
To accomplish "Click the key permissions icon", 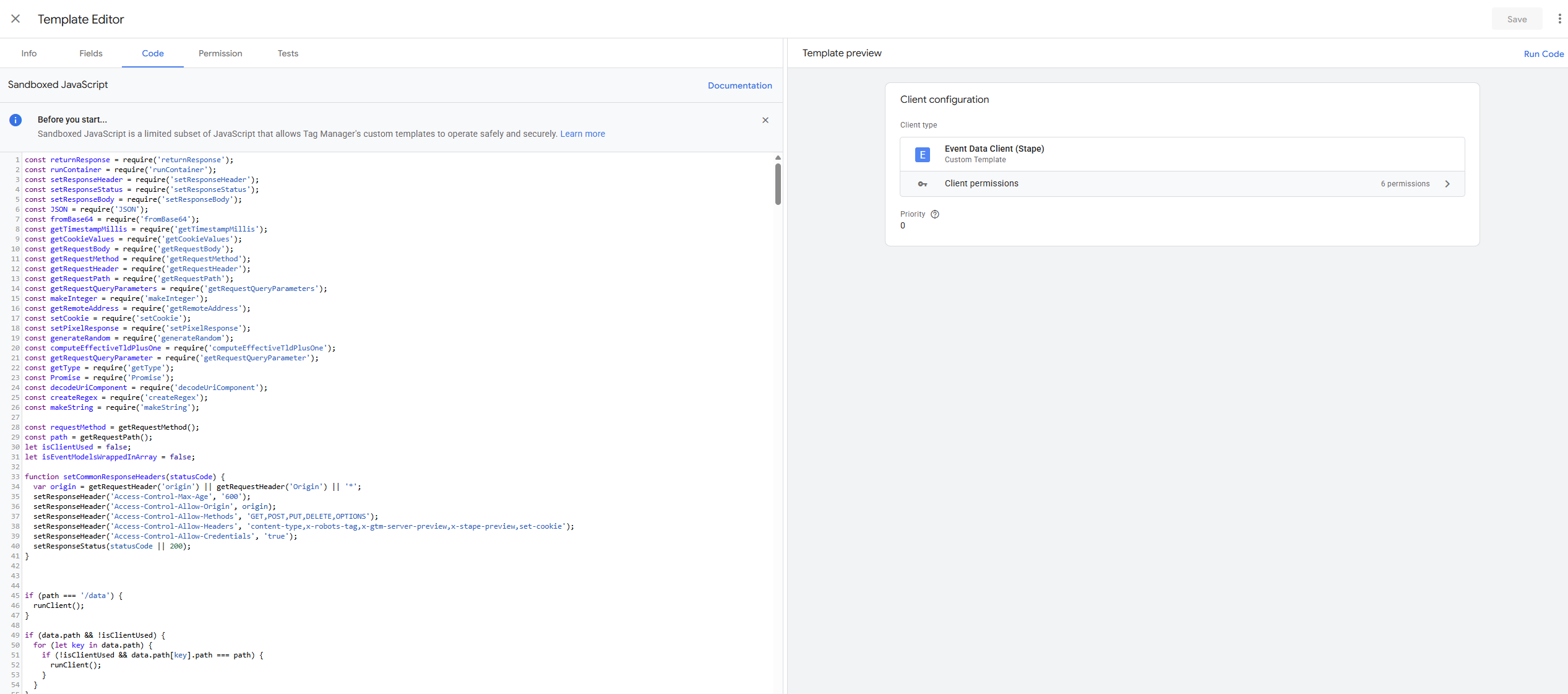I will coord(922,184).
